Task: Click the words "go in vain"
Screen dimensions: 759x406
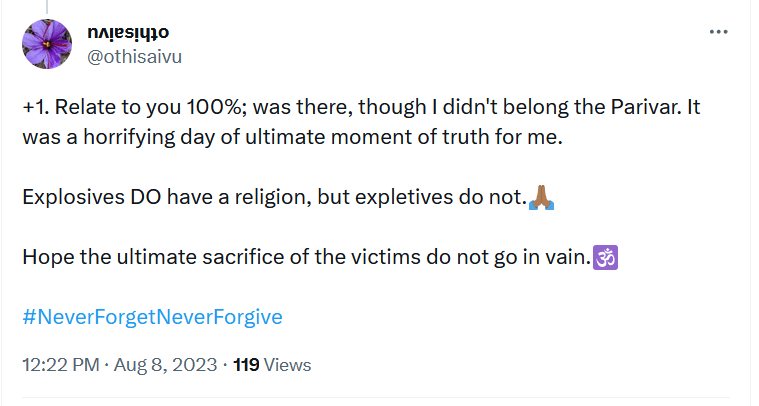Action: click(x=547, y=257)
